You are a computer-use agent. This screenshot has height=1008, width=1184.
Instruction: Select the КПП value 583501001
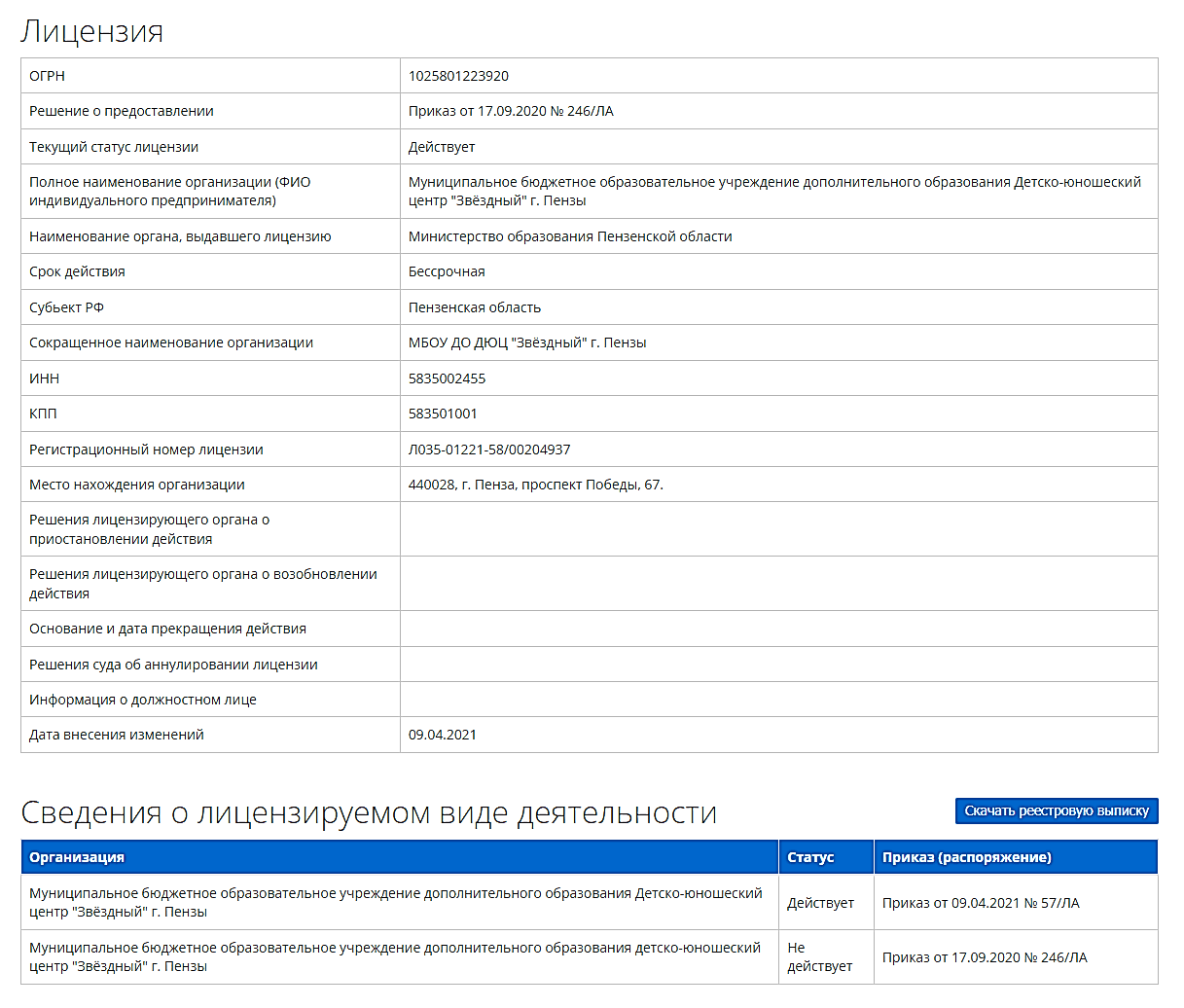click(443, 414)
